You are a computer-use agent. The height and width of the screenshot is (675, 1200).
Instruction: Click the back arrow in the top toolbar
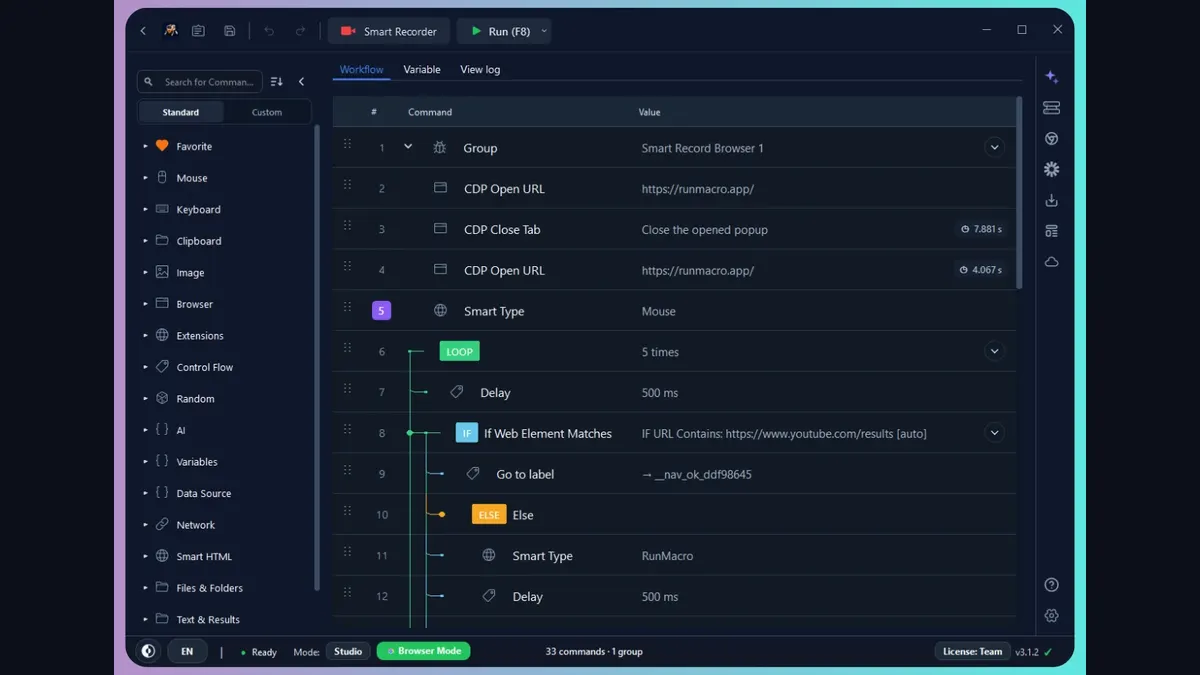[x=143, y=31]
